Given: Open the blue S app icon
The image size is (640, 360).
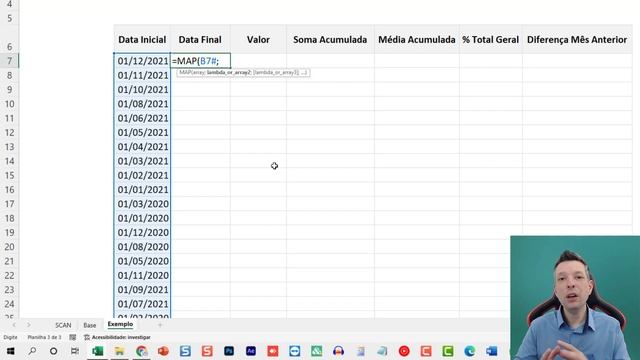Looking at the screenshot, I should (185, 351).
